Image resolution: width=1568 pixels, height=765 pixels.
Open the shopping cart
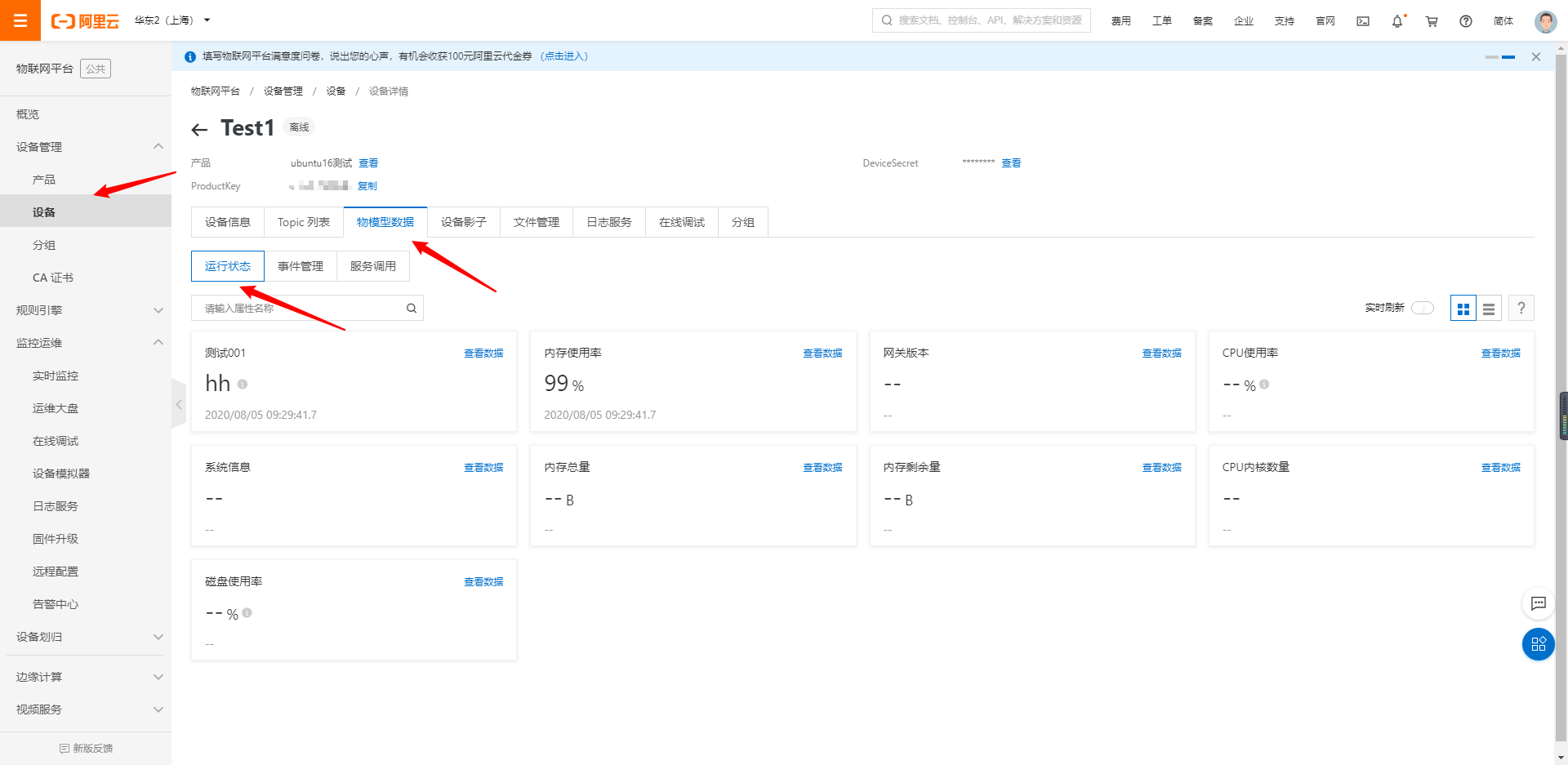[1432, 21]
